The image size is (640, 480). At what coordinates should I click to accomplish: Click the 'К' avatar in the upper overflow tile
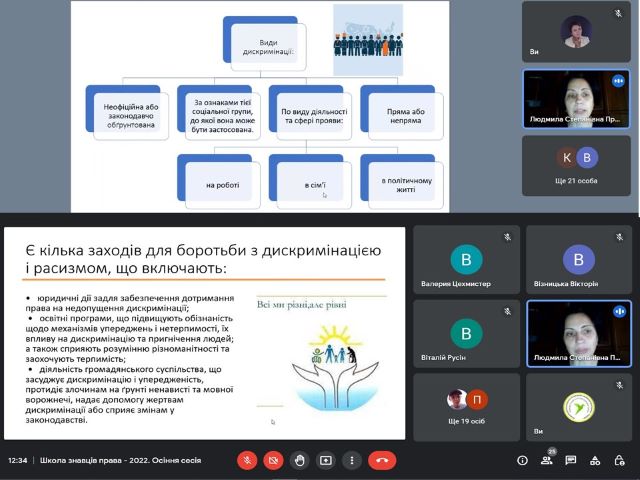(x=567, y=158)
